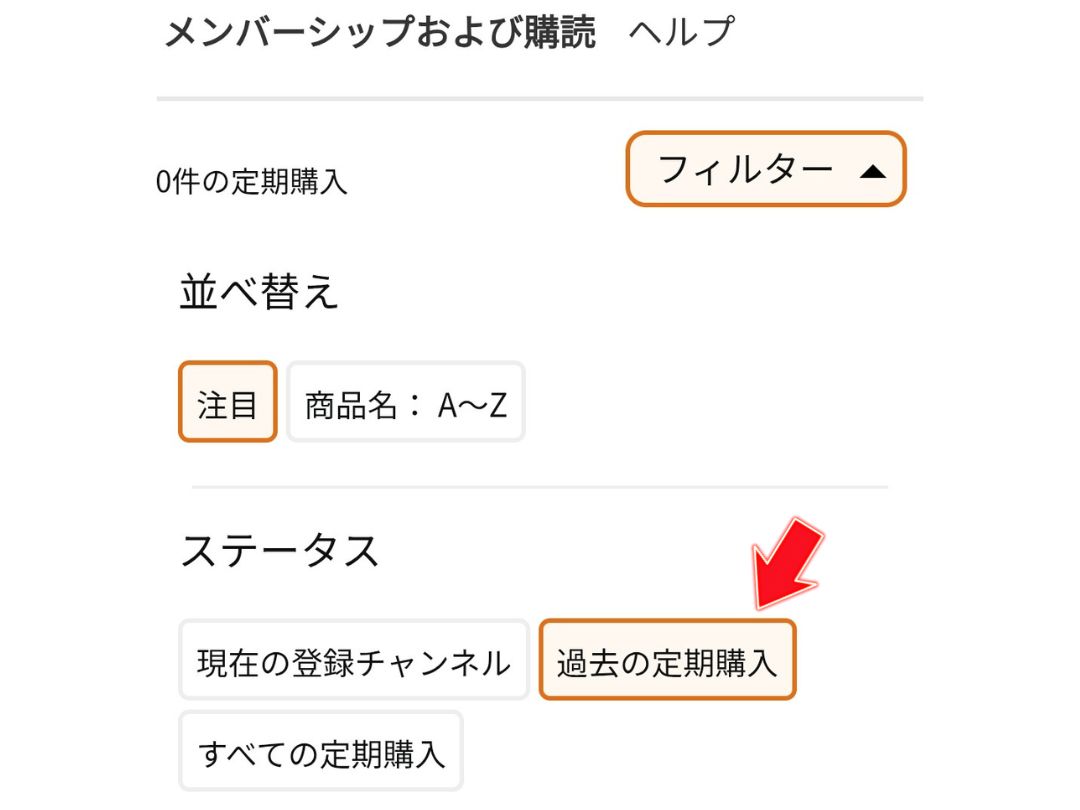1080x810 pixels.
Task: Select the current channels status chip
Action: (354, 660)
